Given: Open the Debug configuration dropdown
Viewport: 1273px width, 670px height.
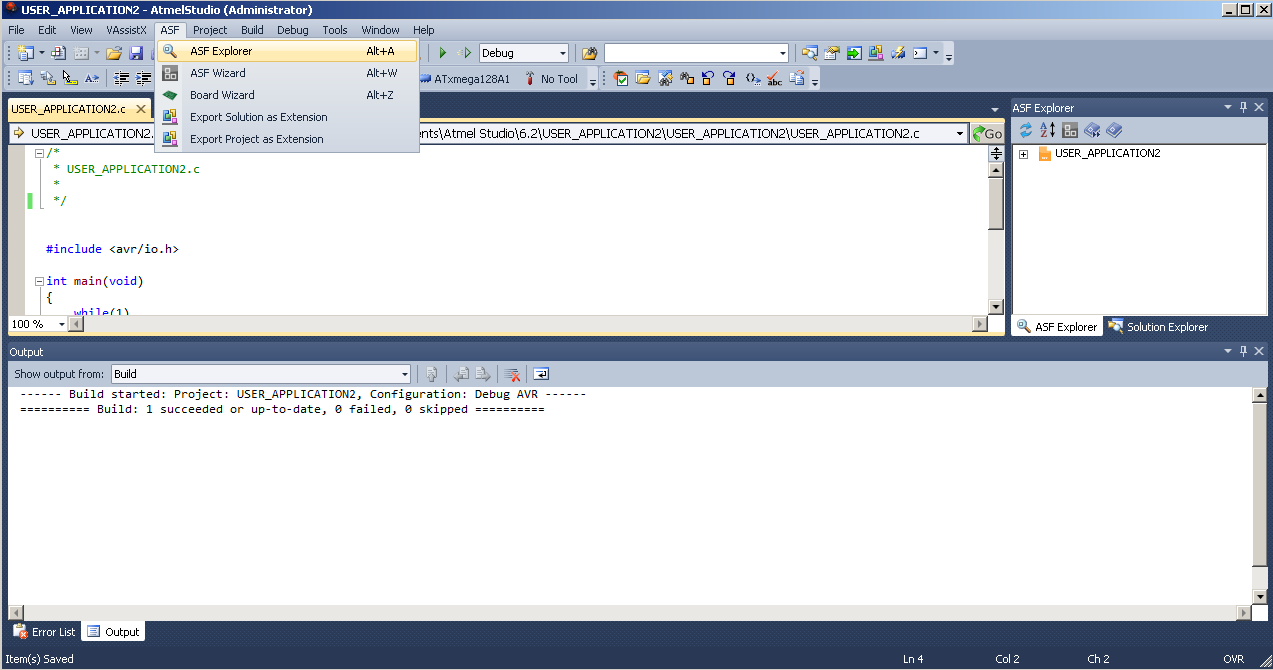Looking at the screenshot, I should (x=563, y=53).
